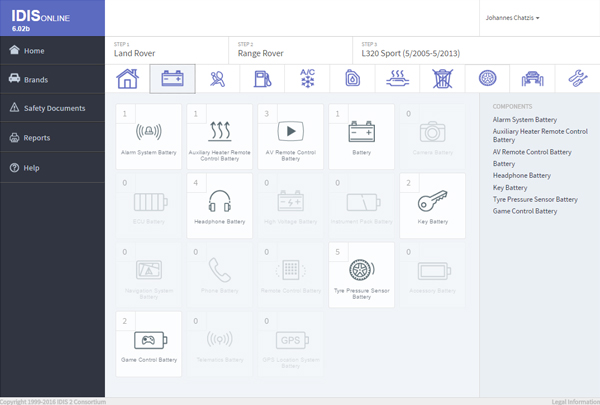Viewport: 600px width, 405px height.
Task: Open the fuel pump category icon
Action: pyautogui.click(x=262, y=78)
